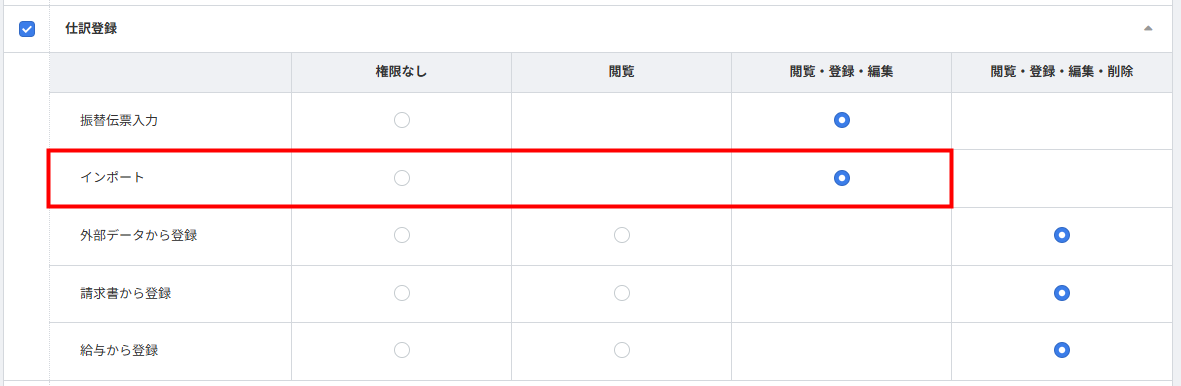Select 権限なし for インポート
Viewport: 1181px width, 386px height.
[402, 179]
